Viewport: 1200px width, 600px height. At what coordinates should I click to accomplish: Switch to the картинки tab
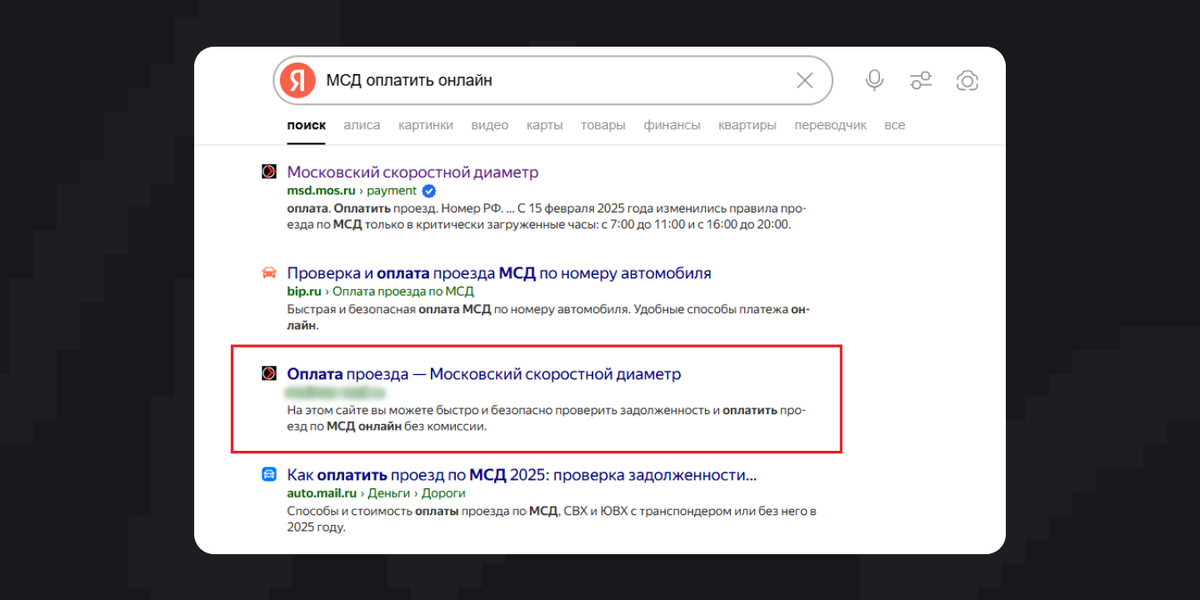coord(426,125)
